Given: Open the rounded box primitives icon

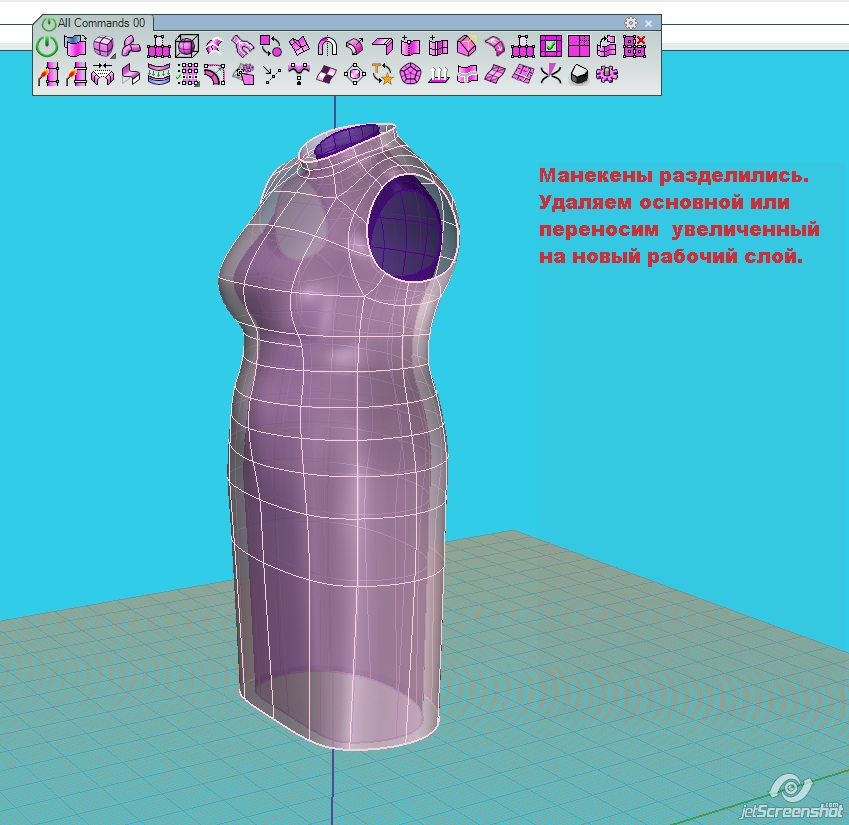Looking at the screenshot, I should click(x=103, y=46).
